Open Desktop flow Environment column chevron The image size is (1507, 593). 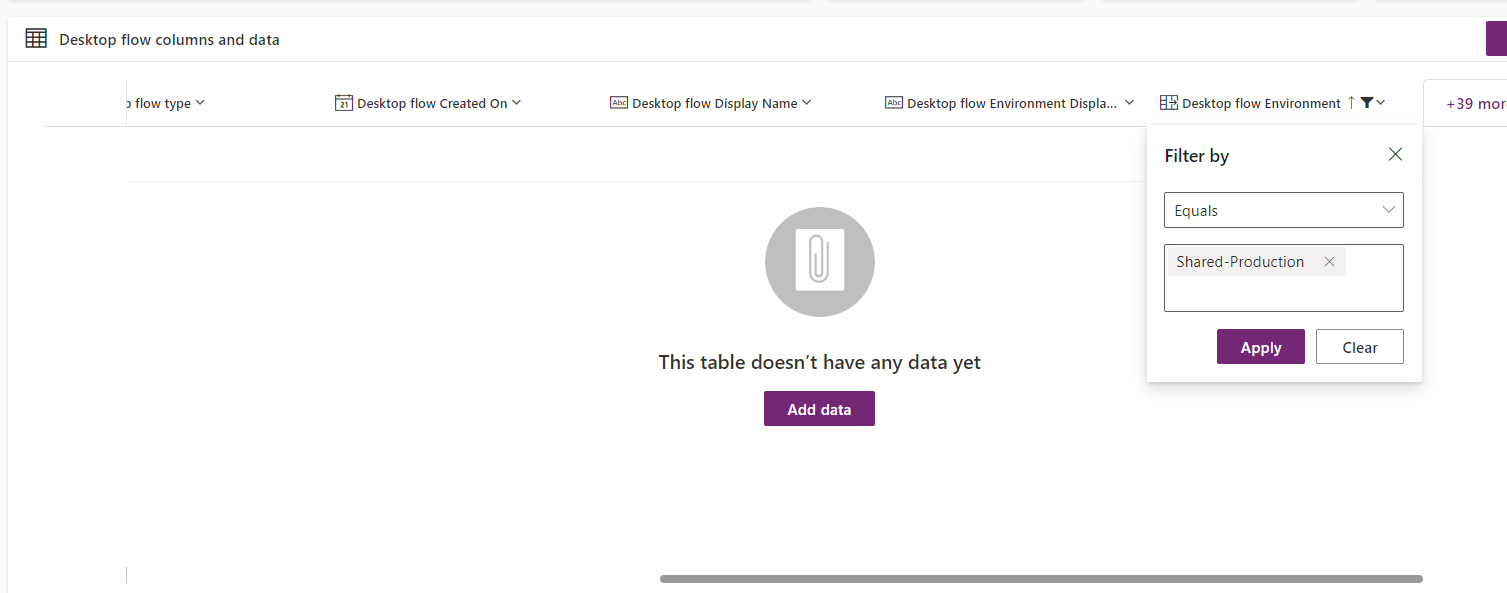coord(1381,103)
